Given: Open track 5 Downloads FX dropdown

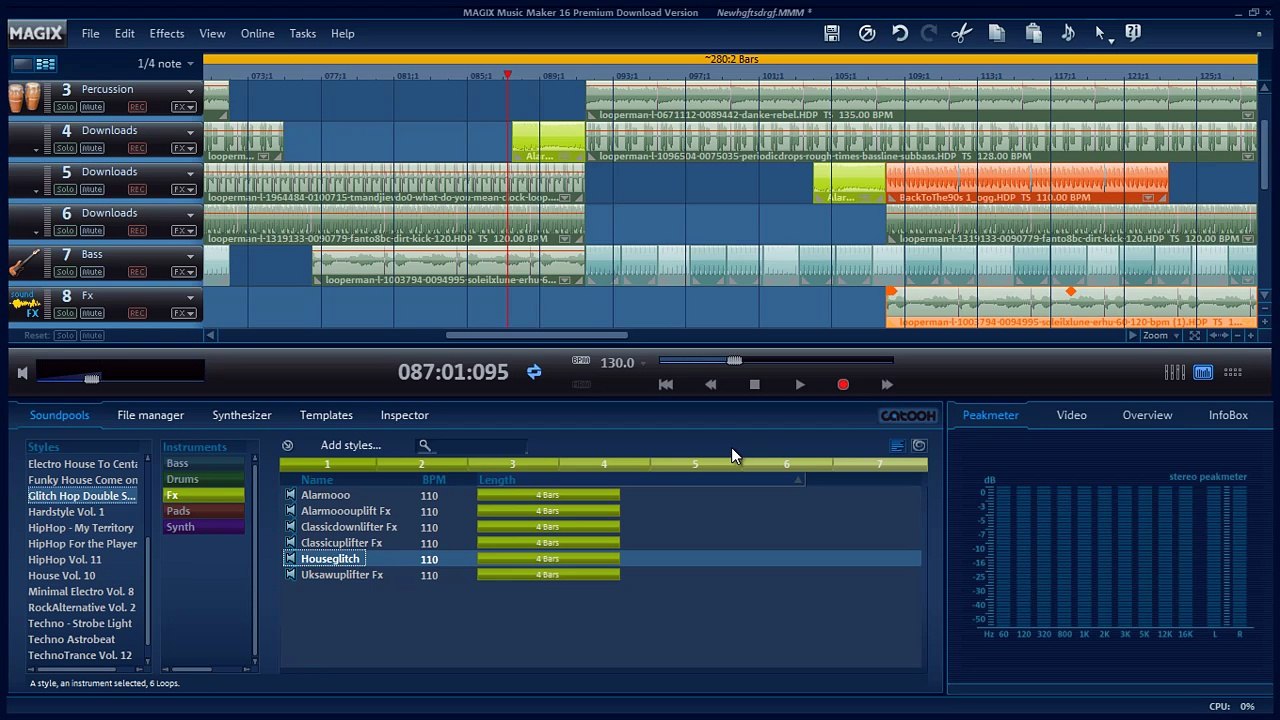Looking at the screenshot, I should 184,189.
